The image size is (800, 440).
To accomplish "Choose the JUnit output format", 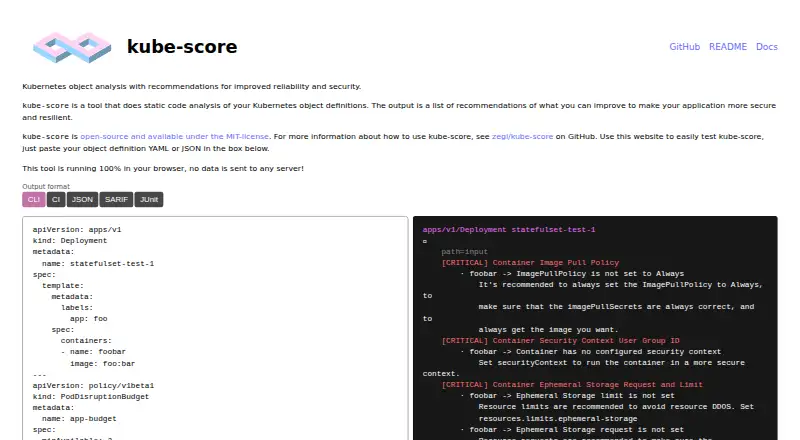I will [x=149, y=200].
